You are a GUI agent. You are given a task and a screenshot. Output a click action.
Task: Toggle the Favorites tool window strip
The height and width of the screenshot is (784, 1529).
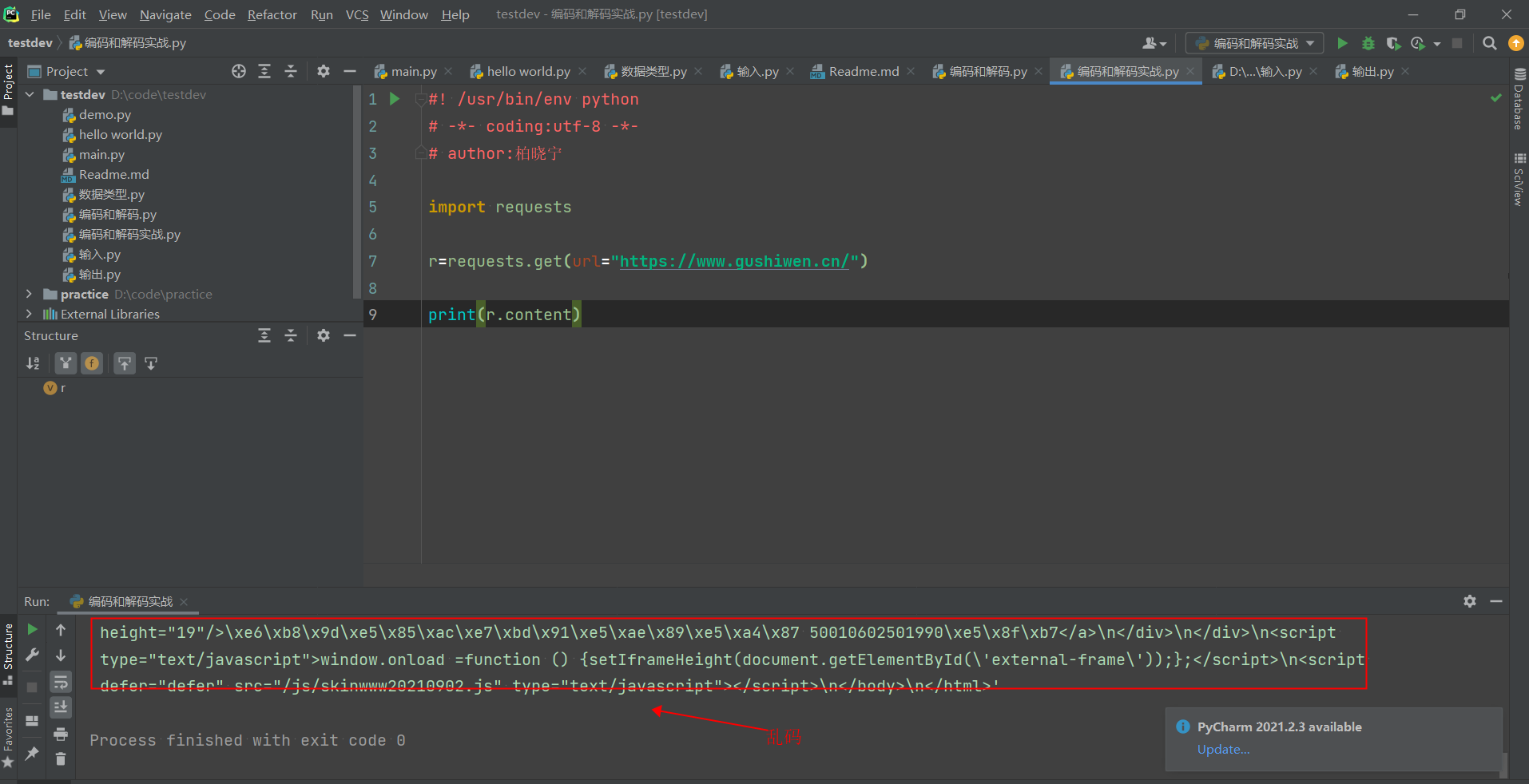(x=8, y=738)
